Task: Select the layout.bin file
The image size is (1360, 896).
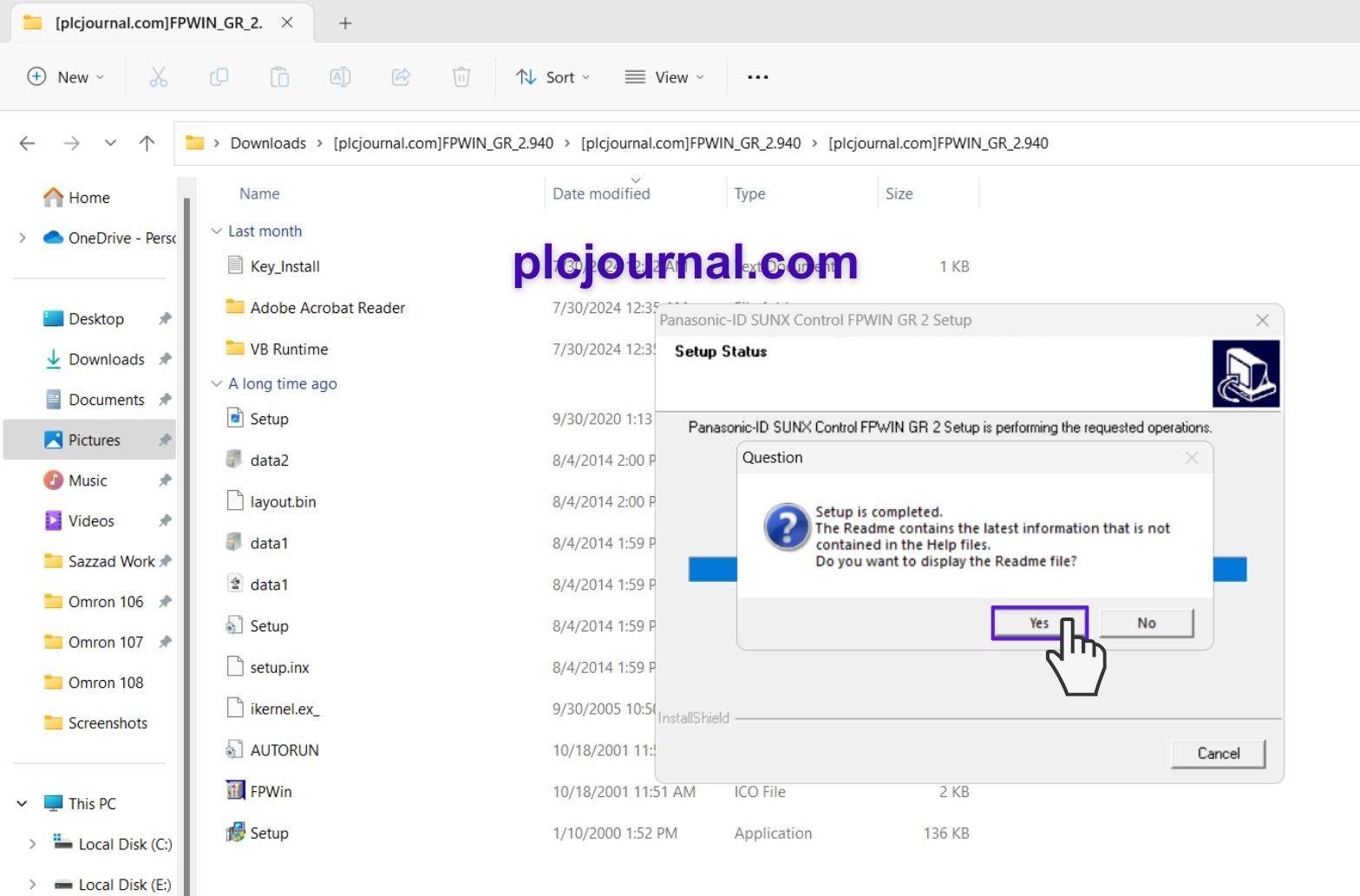Action: 271,502
